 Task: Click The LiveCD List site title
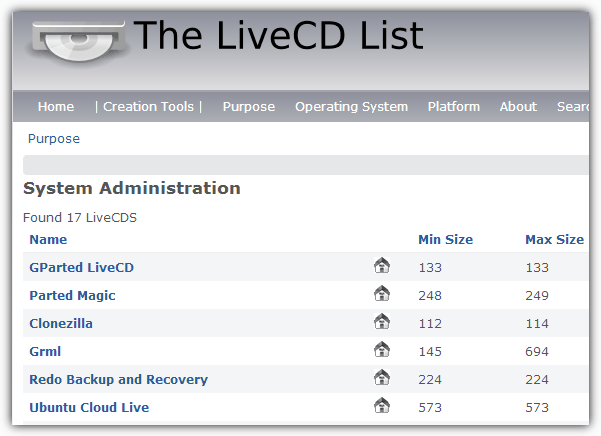278,35
